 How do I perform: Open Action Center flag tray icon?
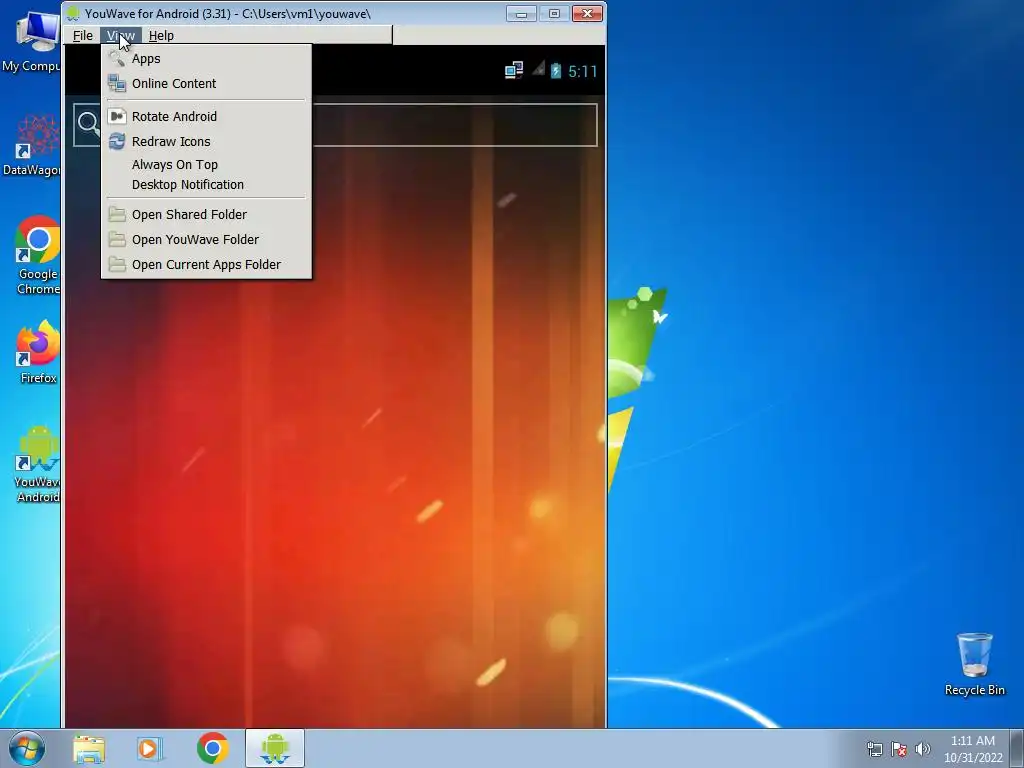point(899,749)
